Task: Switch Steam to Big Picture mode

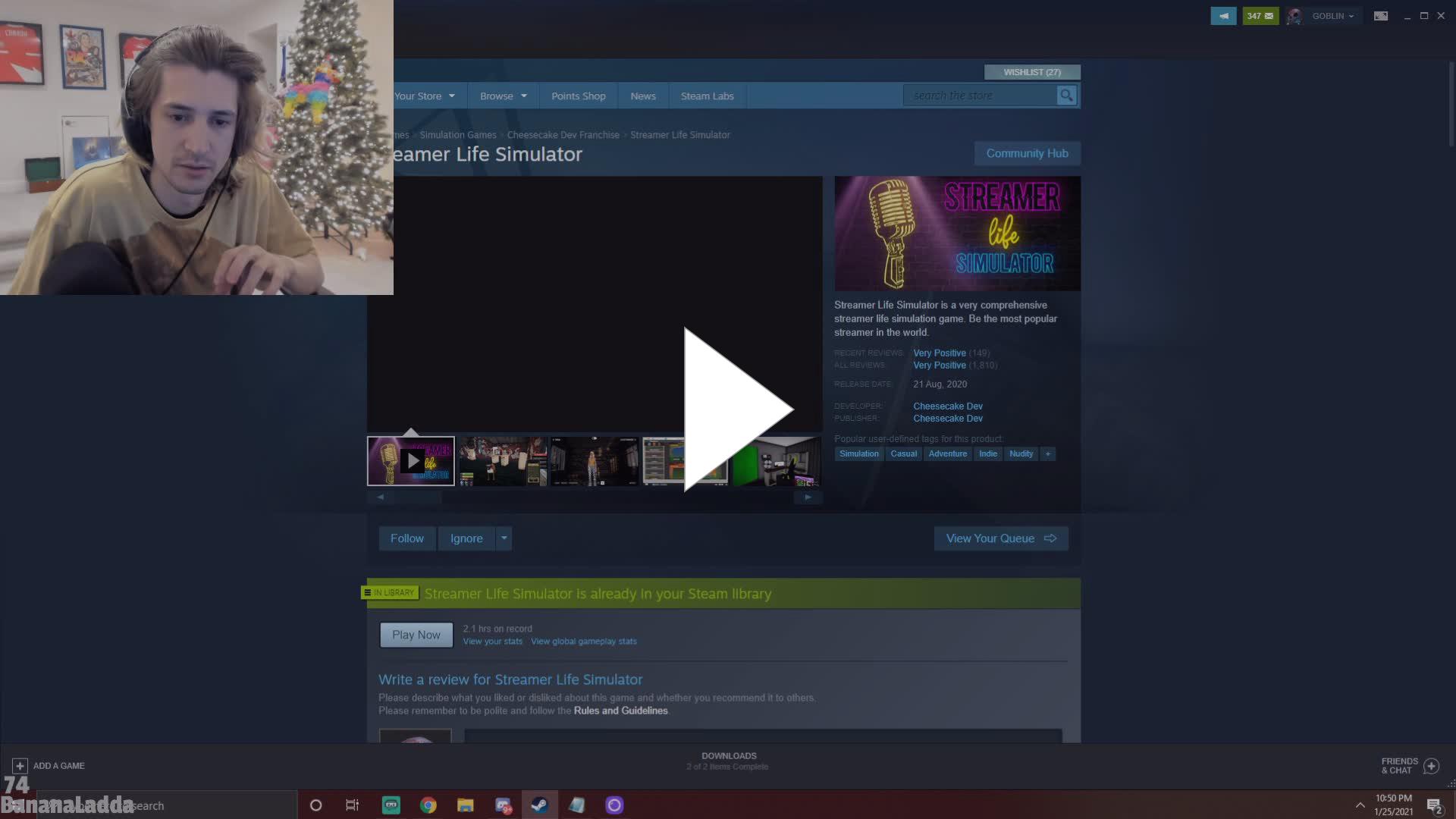Action: (1381, 16)
